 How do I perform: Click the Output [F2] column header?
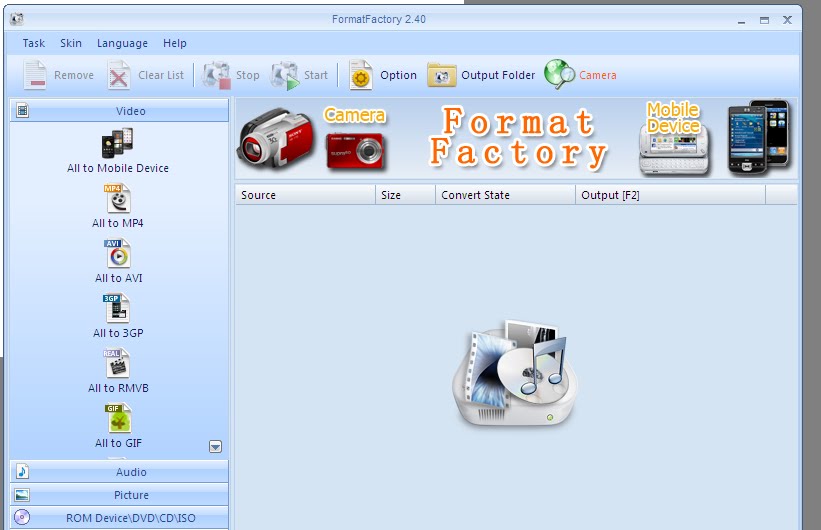point(671,195)
